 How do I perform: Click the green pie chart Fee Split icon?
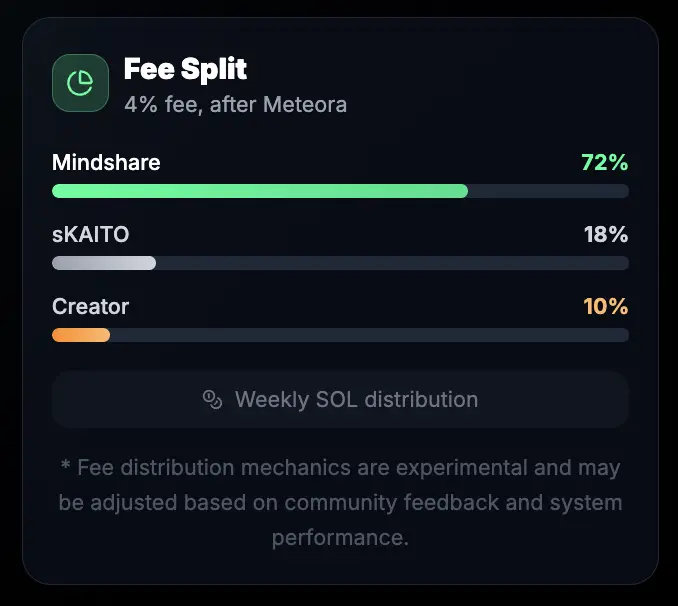pos(80,83)
